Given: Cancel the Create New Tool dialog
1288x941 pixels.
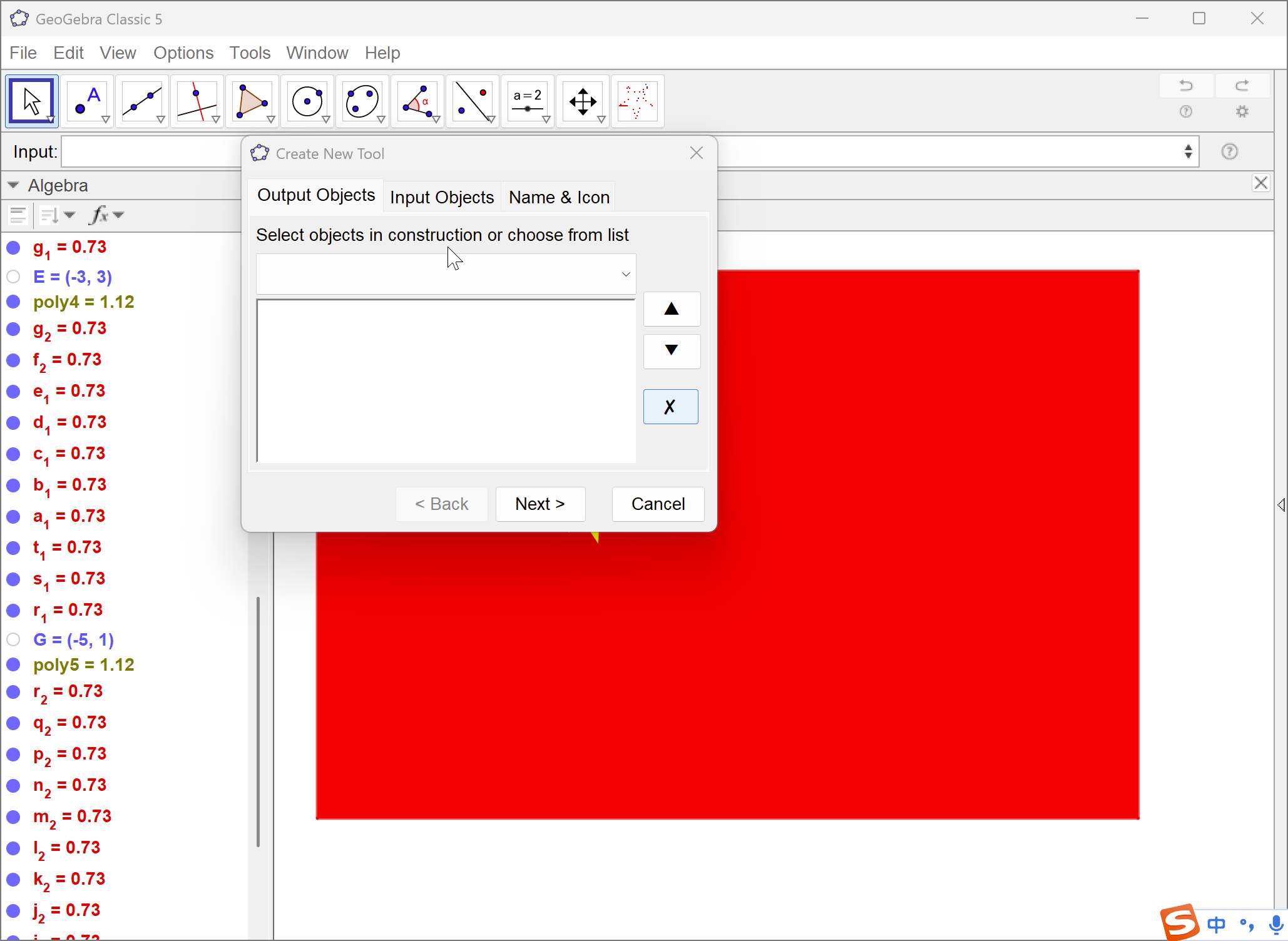Looking at the screenshot, I should click(x=658, y=504).
